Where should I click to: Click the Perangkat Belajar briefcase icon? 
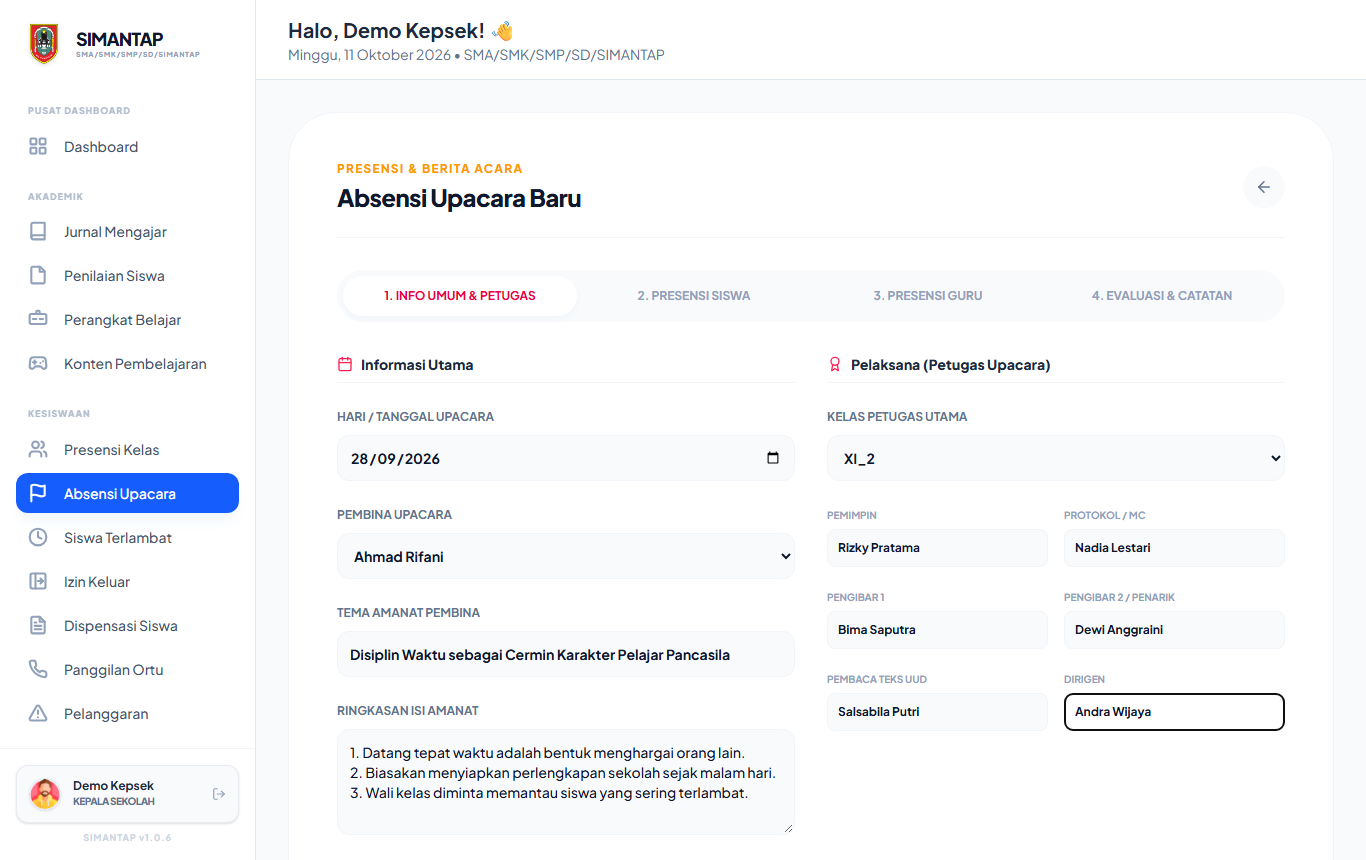pyautogui.click(x=38, y=320)
